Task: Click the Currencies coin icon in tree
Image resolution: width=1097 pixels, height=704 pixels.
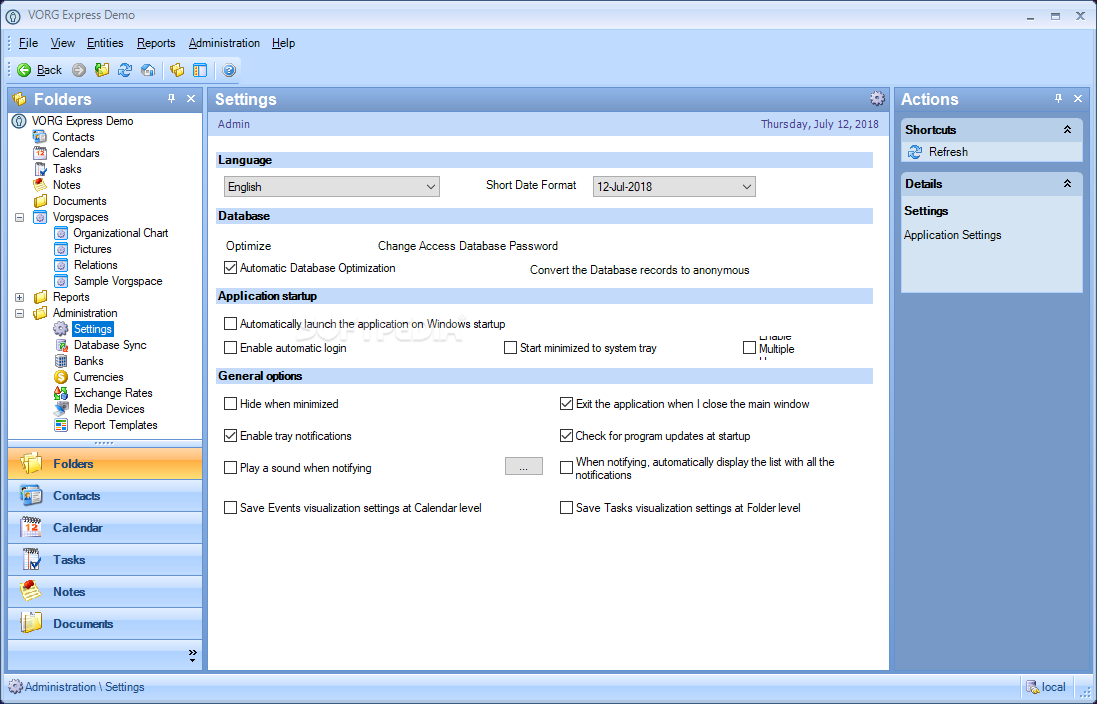Action: [62, 377]
